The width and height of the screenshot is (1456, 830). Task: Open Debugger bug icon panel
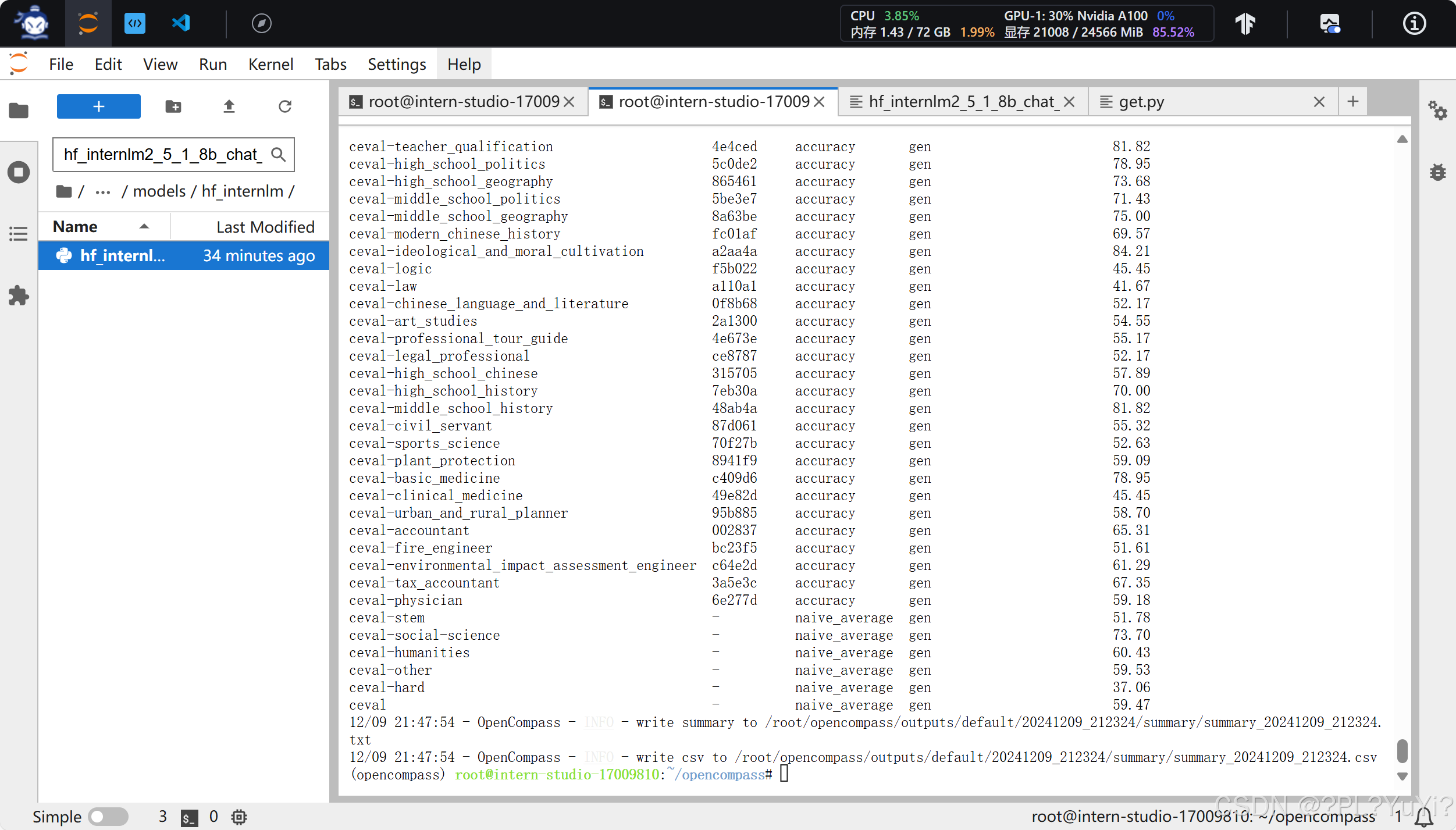[x=1437, y=172]
